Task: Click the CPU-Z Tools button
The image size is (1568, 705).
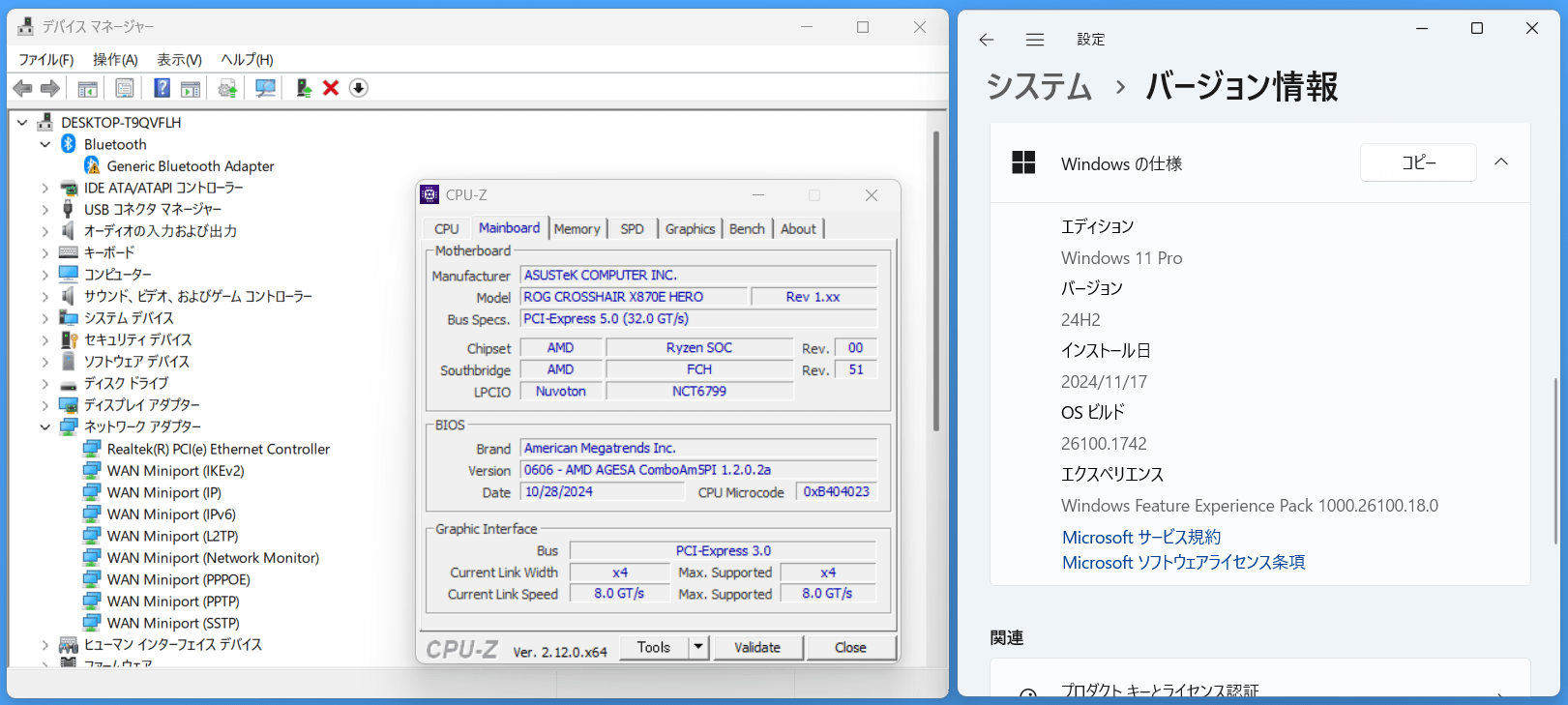Action: (654, 647)
